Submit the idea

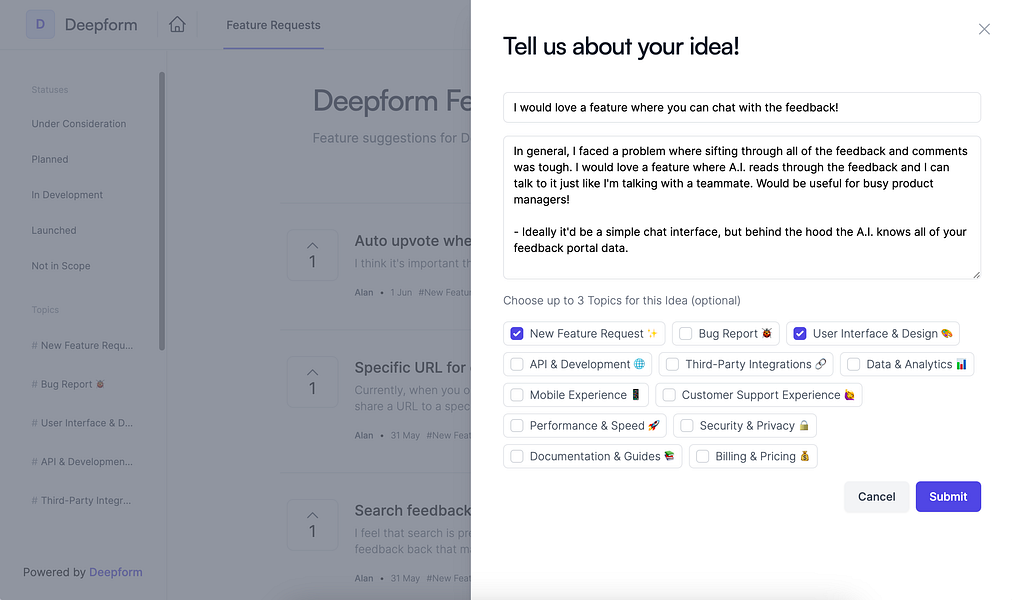(948, 497)
